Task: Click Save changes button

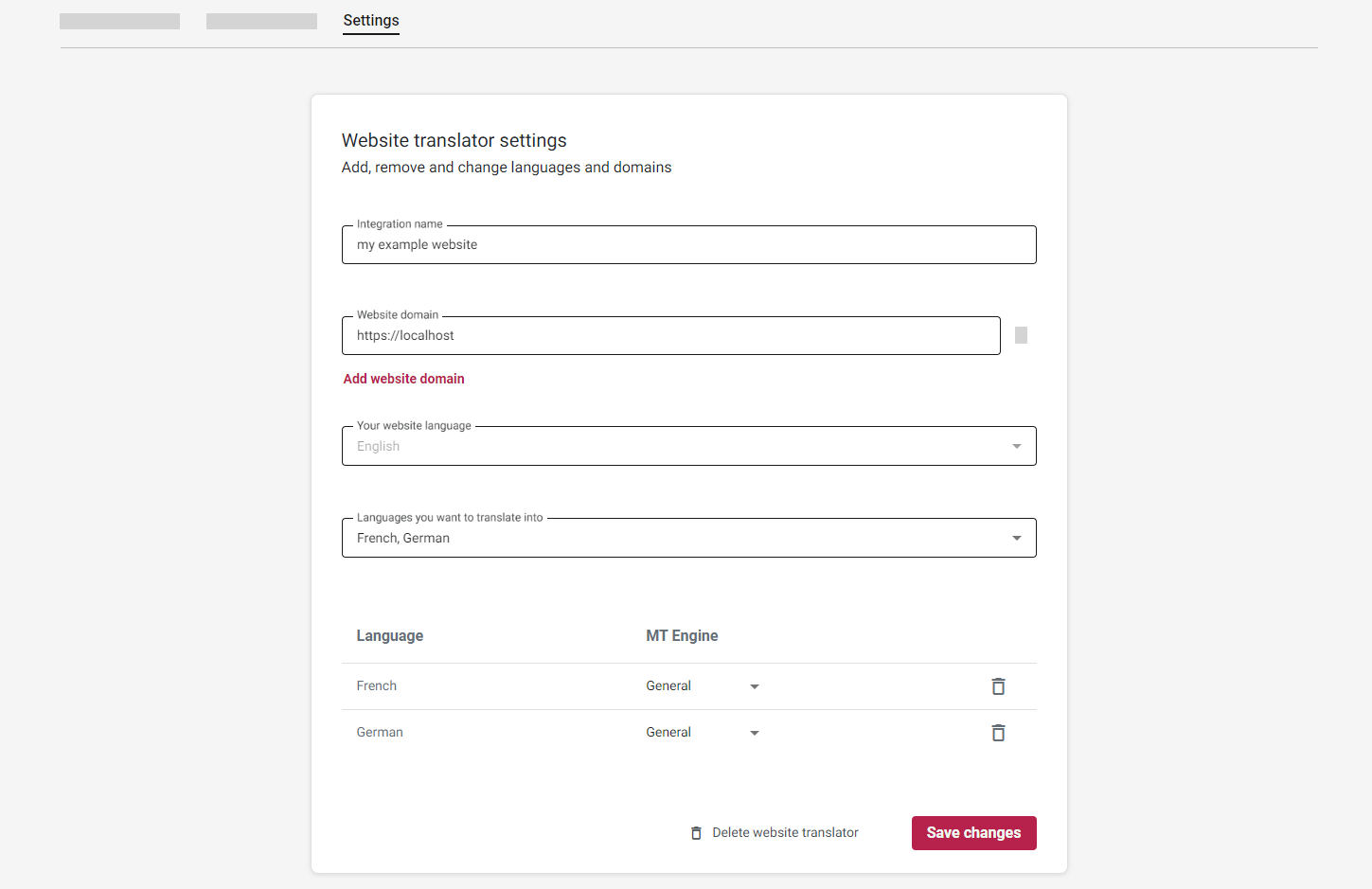Action: point(974,833)
